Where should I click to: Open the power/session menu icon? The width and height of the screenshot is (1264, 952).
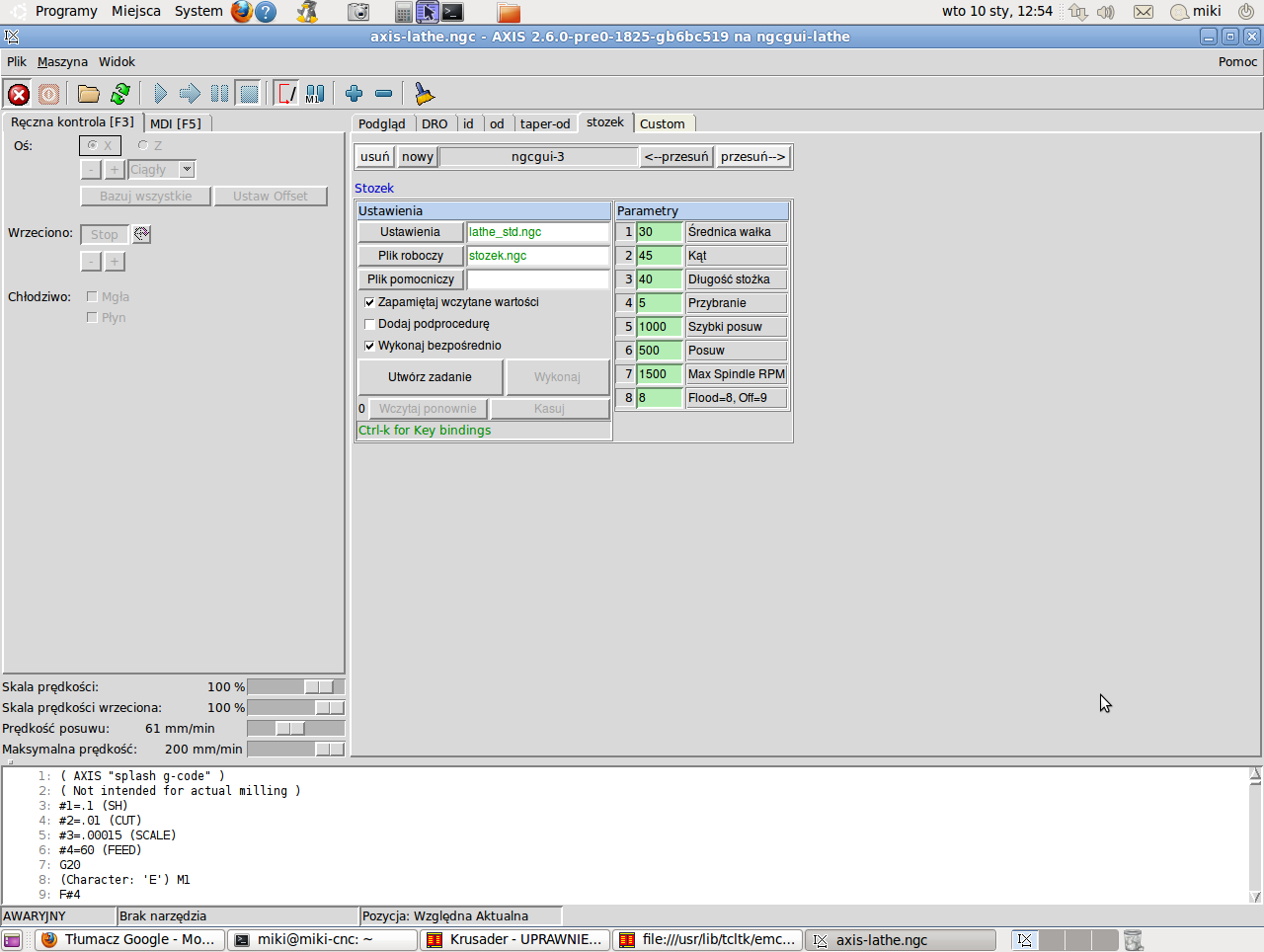[x=1246, y=12]
